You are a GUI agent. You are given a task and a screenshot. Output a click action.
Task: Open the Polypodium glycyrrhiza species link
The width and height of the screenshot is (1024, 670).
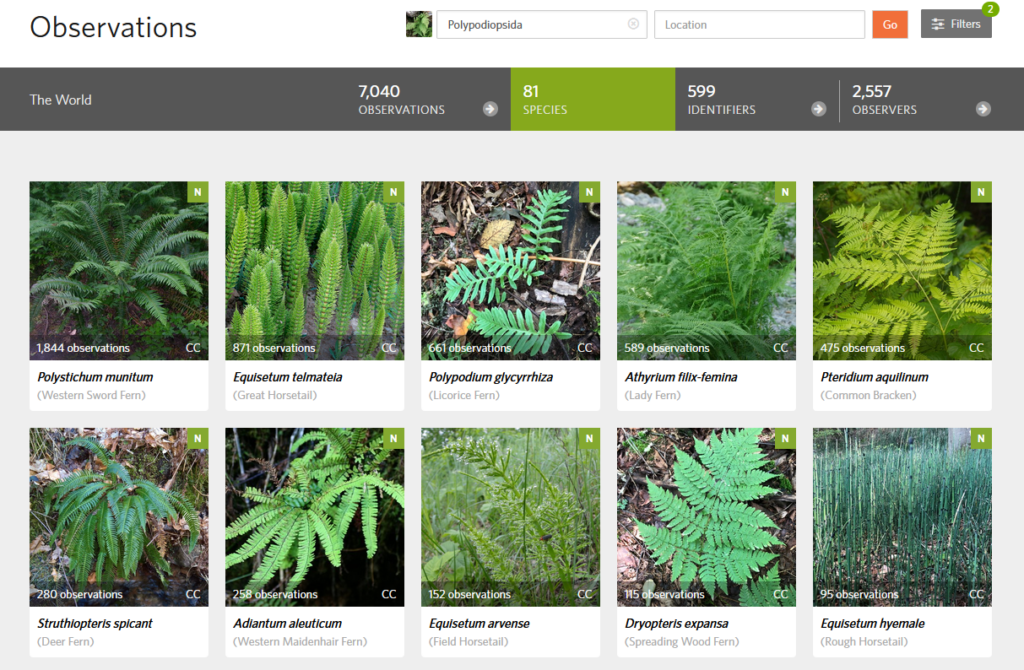(x=491, y=377)
